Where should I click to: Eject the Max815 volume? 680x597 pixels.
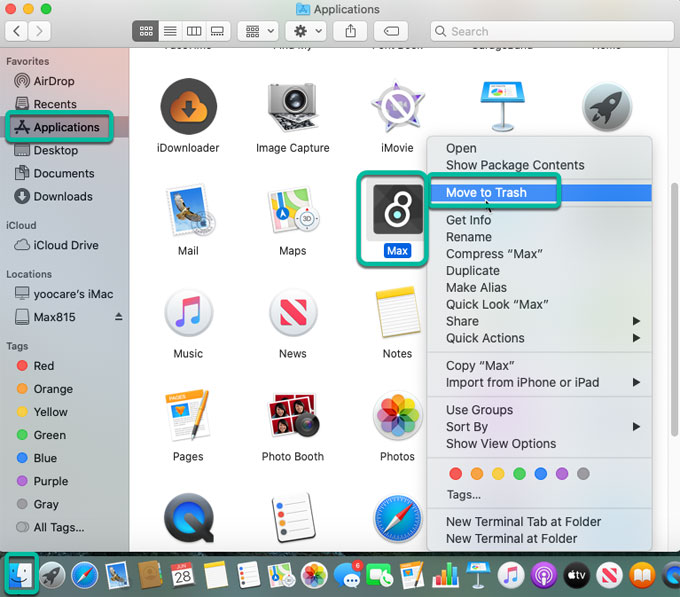(119, 317)
